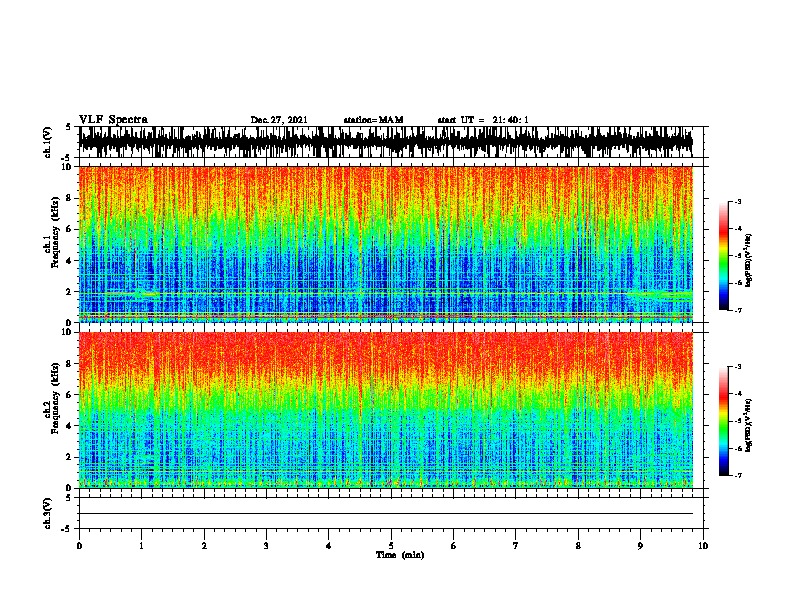The image size is (792, 612).
Task: Click time tick label "1" on x-axis
Action: point(141,546)
